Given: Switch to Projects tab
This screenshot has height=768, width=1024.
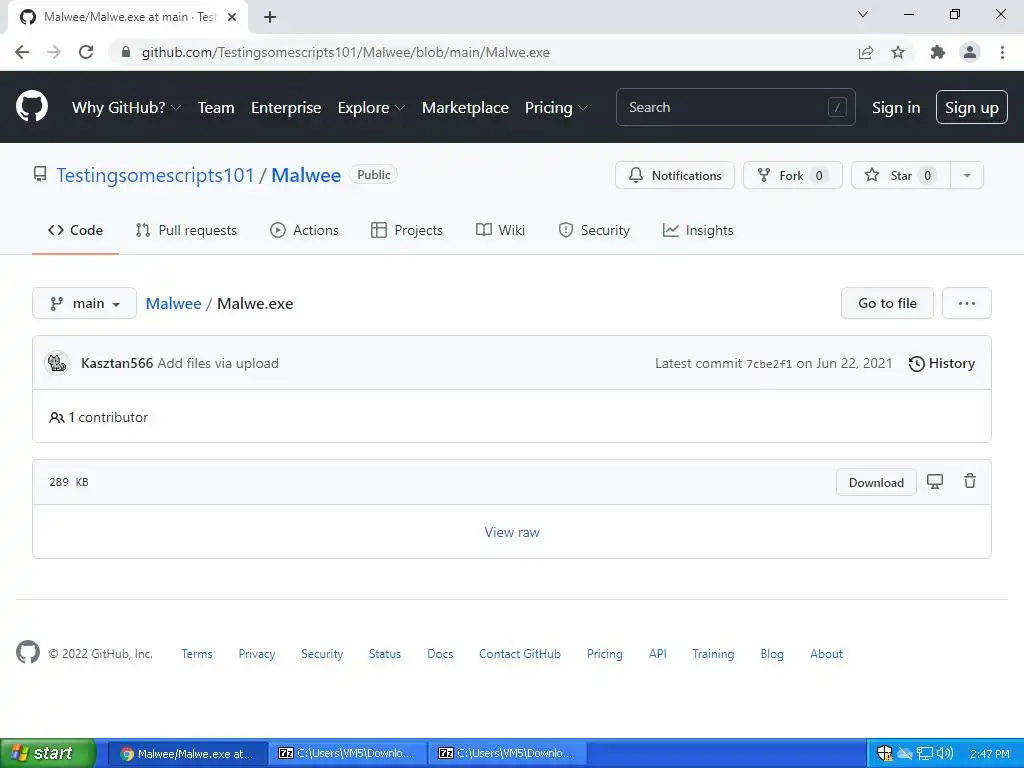Looking at the screenshot, I should [406, 230].
